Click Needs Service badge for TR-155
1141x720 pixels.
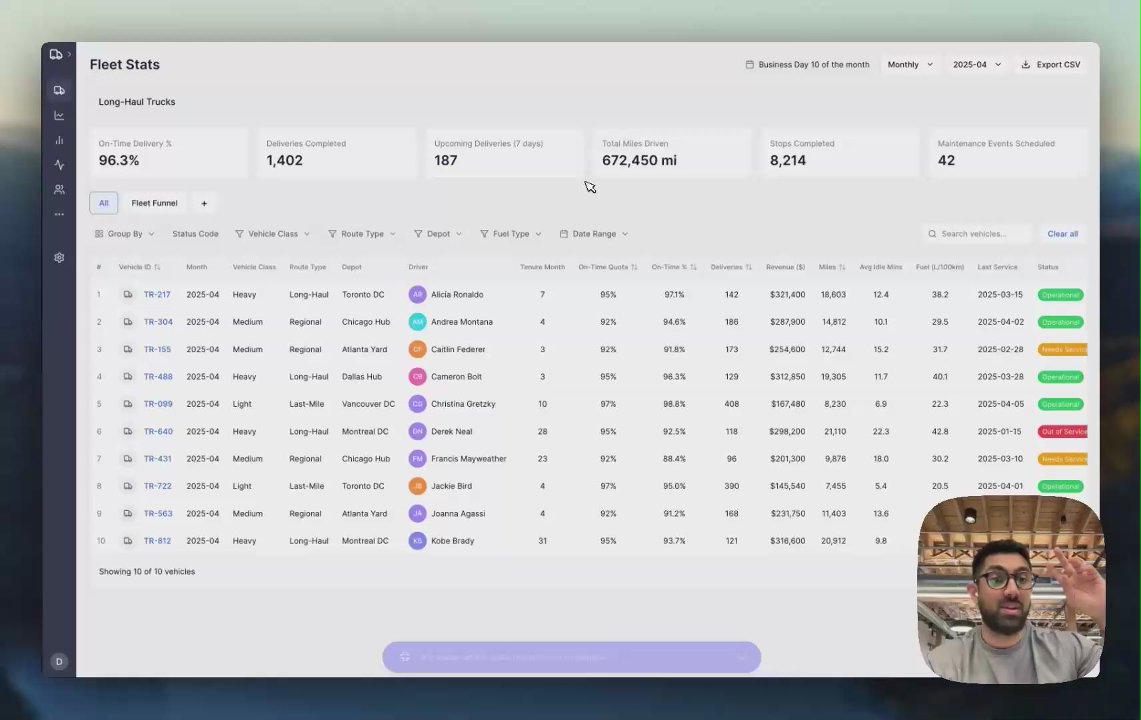(x=1062, y=349)
